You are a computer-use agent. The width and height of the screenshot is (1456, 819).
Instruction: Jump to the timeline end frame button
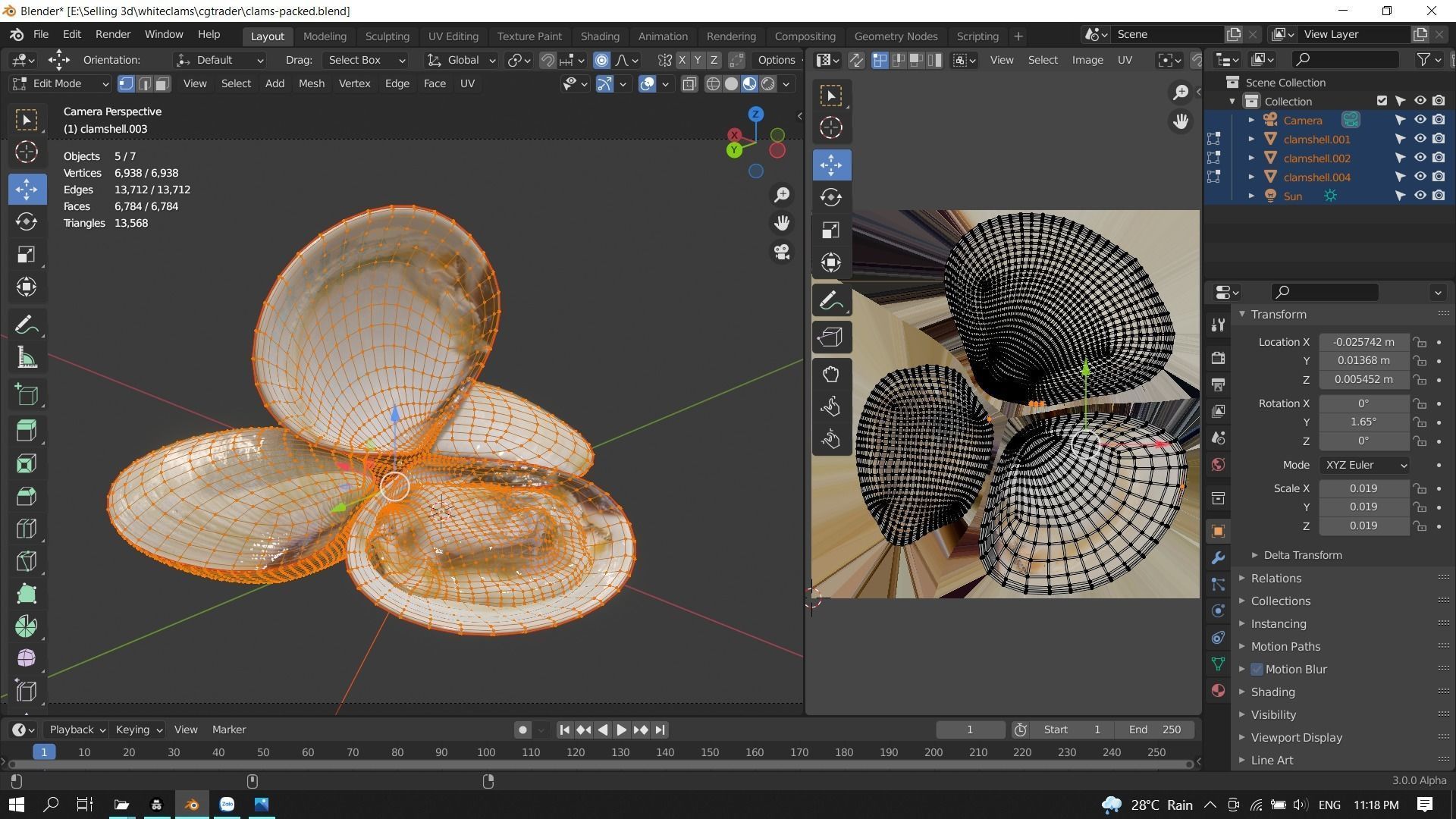660,730
